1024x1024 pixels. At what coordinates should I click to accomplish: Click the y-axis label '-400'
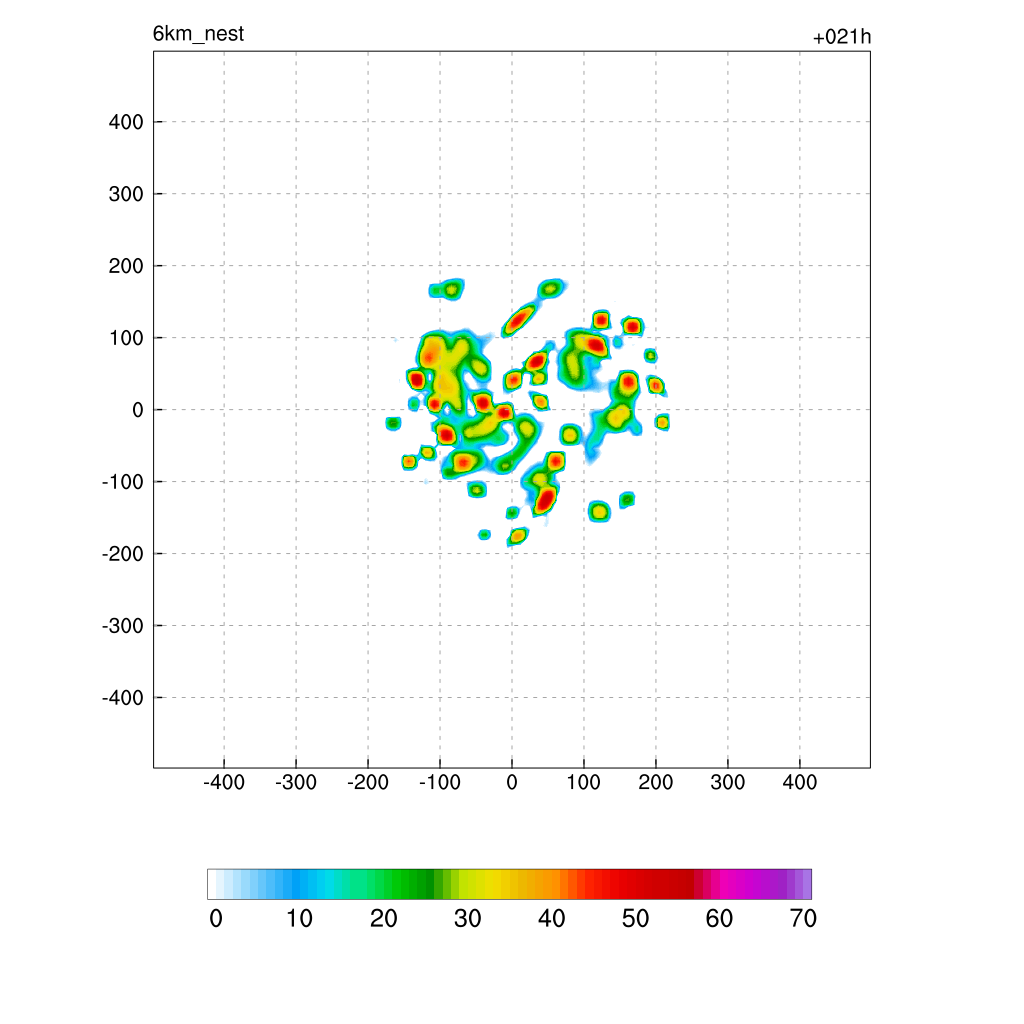(123, 698)
